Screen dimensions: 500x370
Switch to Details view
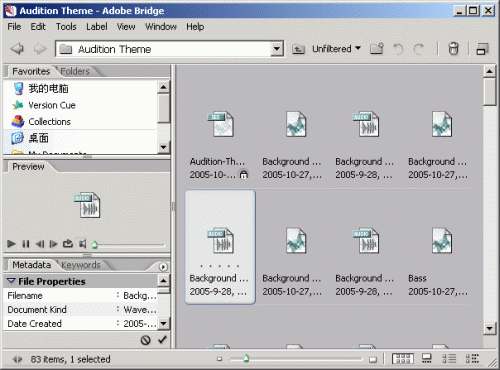point(449,359)
